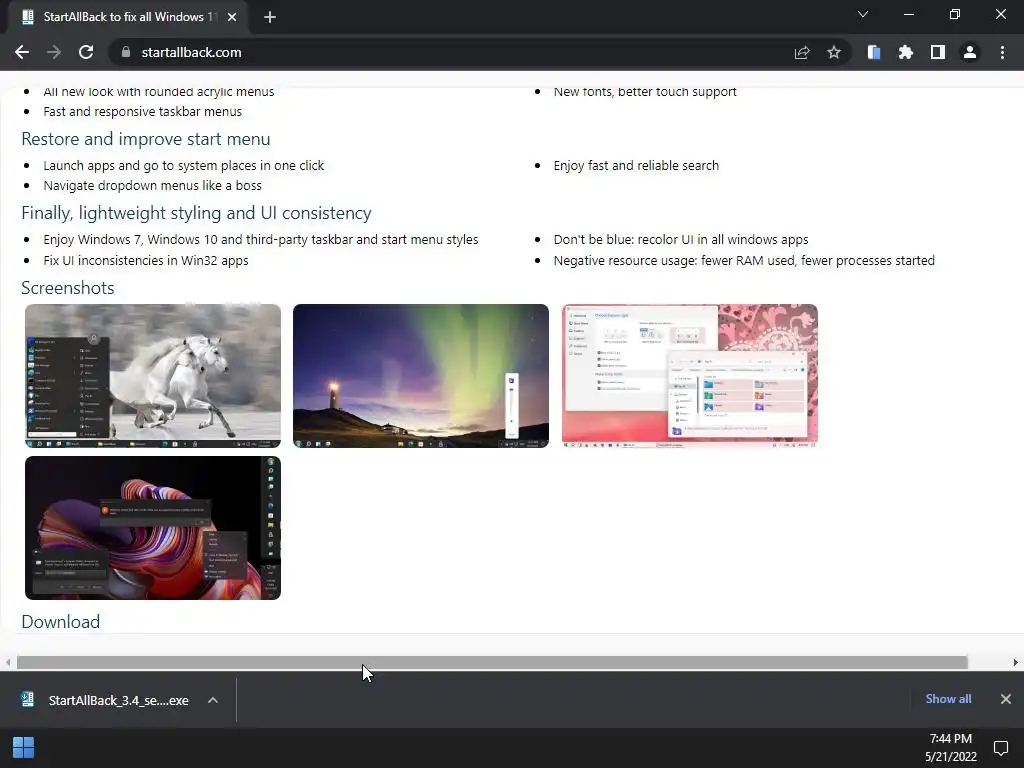Open the Windows Start button
The image size is (1024, 768).
click(24, 748)
